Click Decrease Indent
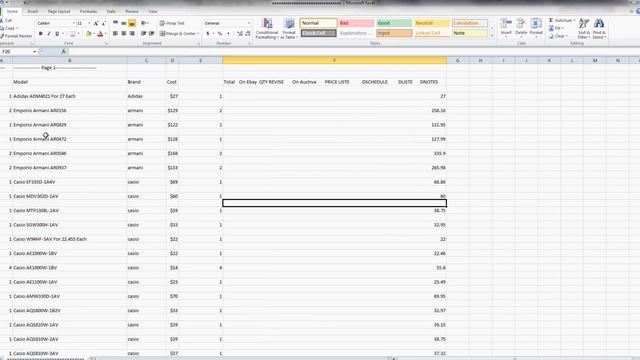 point(143,33)
